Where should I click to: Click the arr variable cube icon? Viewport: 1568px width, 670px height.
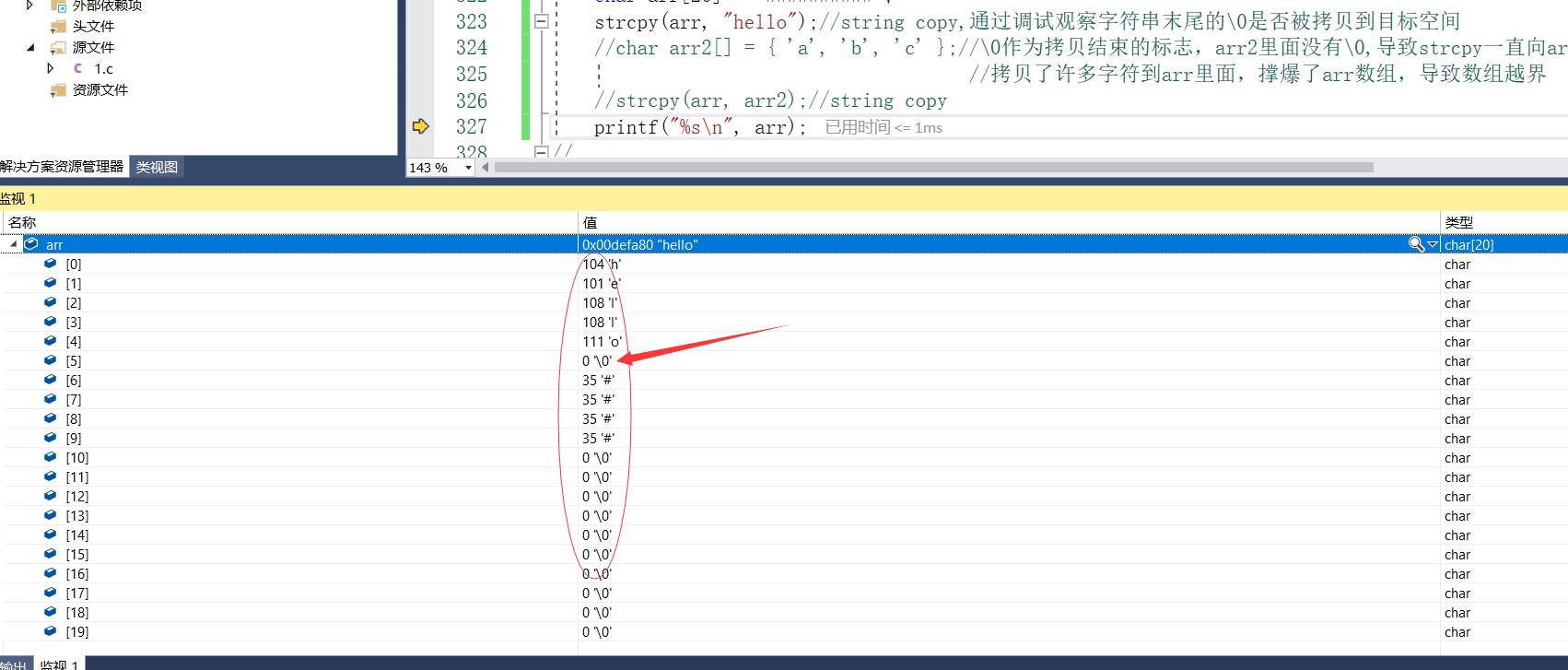tap(31, 244)
